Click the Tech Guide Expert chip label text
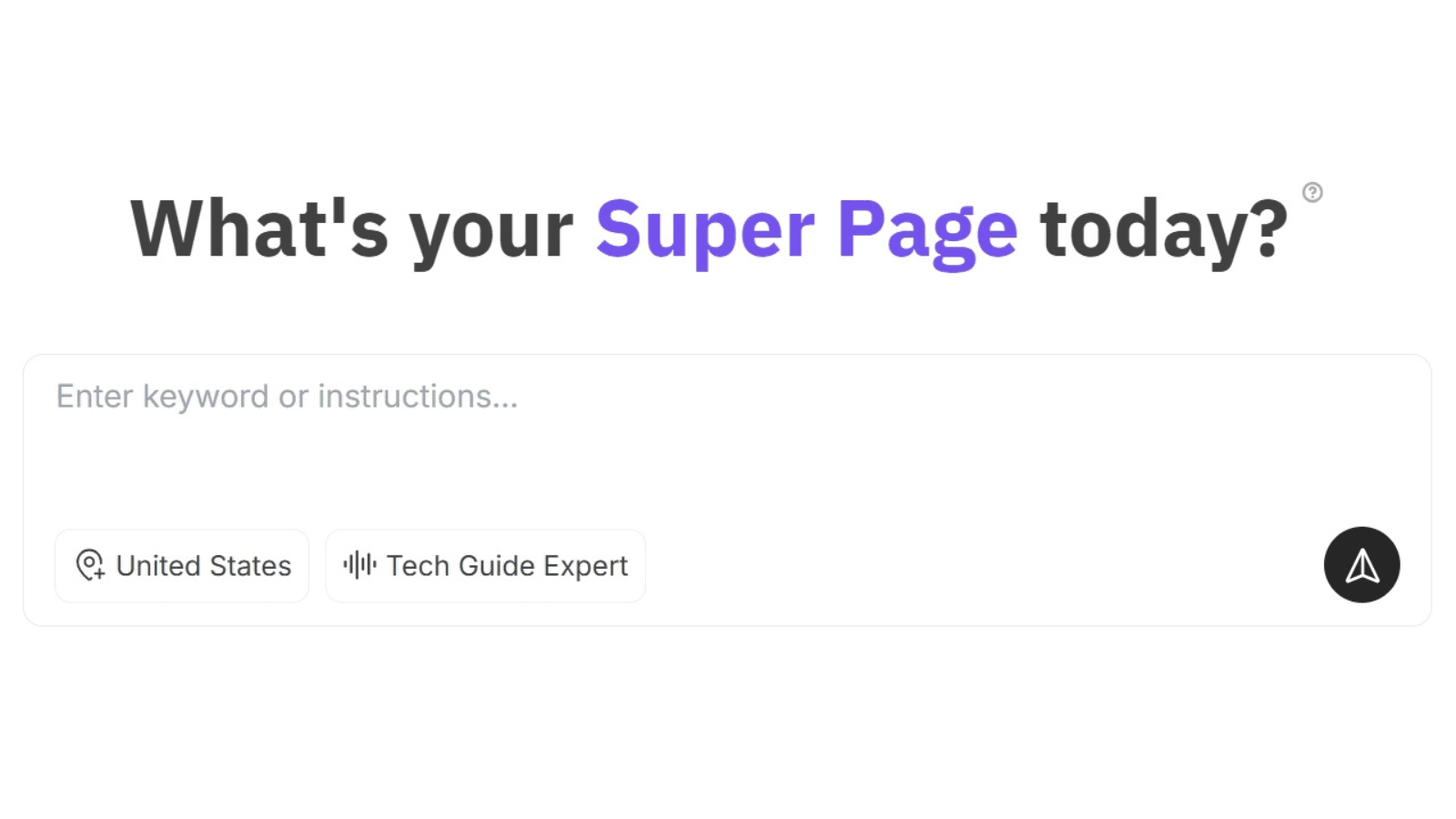Image resolution: width=1456 pixels, height=819 pixels. point(506,565)
